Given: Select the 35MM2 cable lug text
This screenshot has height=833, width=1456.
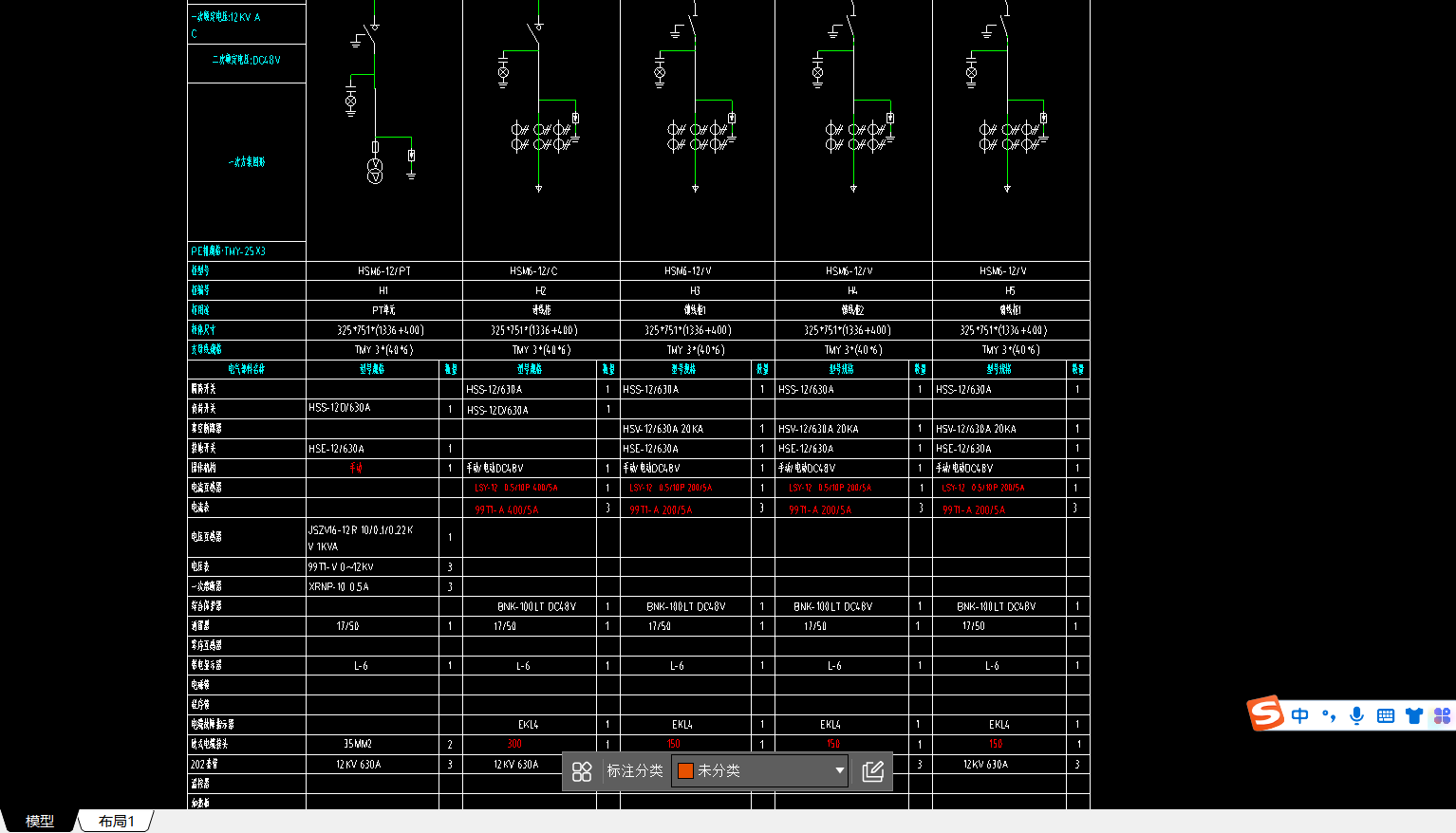Looking at the screenshot, I should point(358,745).
